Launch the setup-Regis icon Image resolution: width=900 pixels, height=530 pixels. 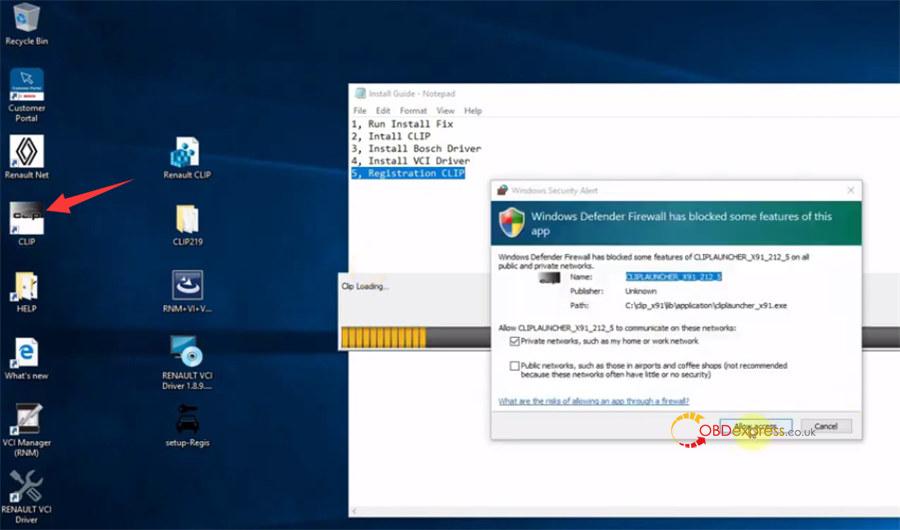(187, 425)
